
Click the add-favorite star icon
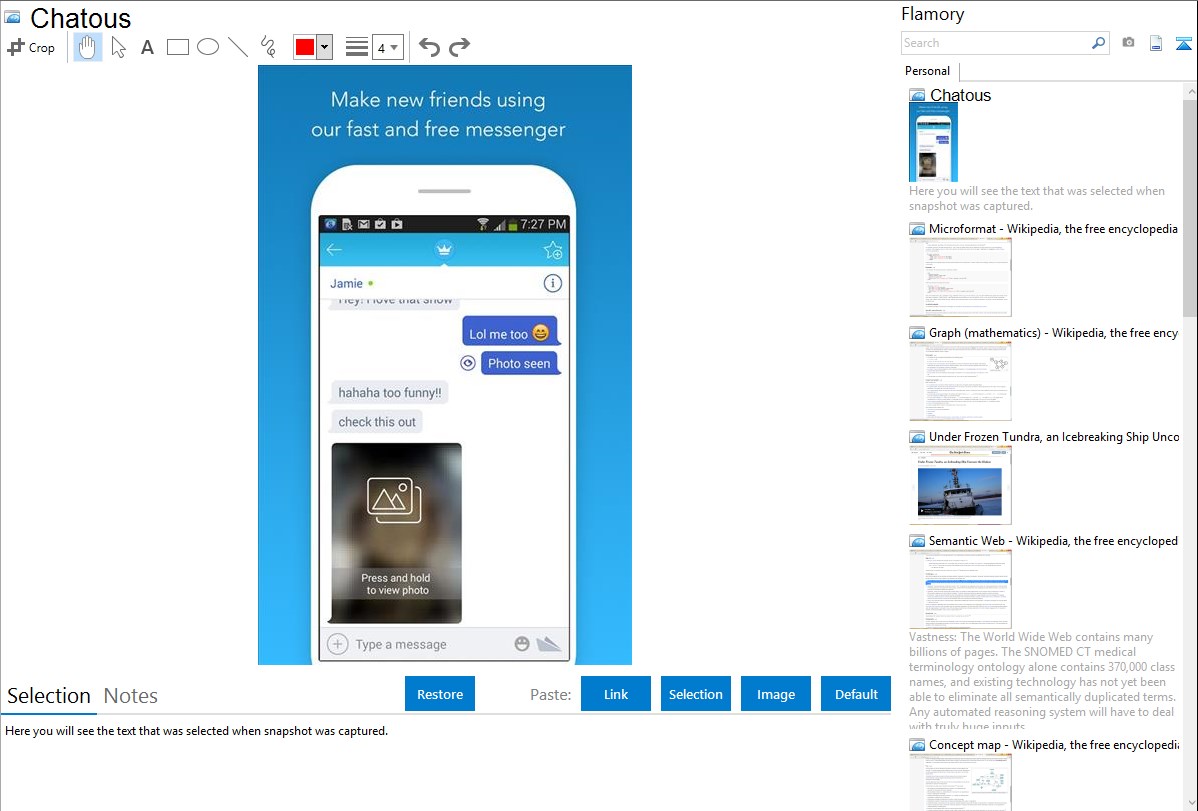[x=552, y=250]
